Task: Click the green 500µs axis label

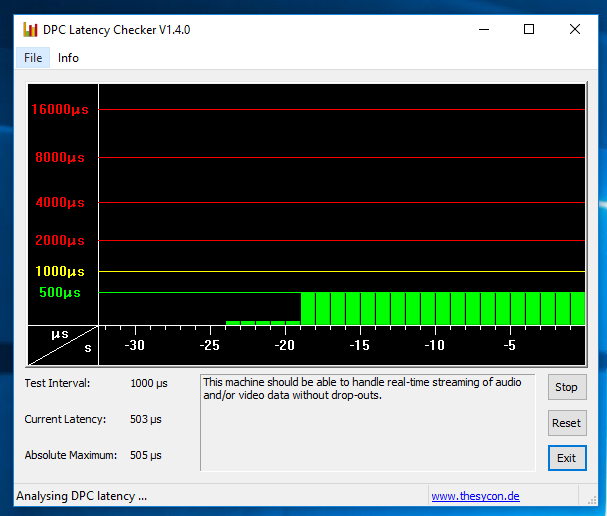Action: 60,292
